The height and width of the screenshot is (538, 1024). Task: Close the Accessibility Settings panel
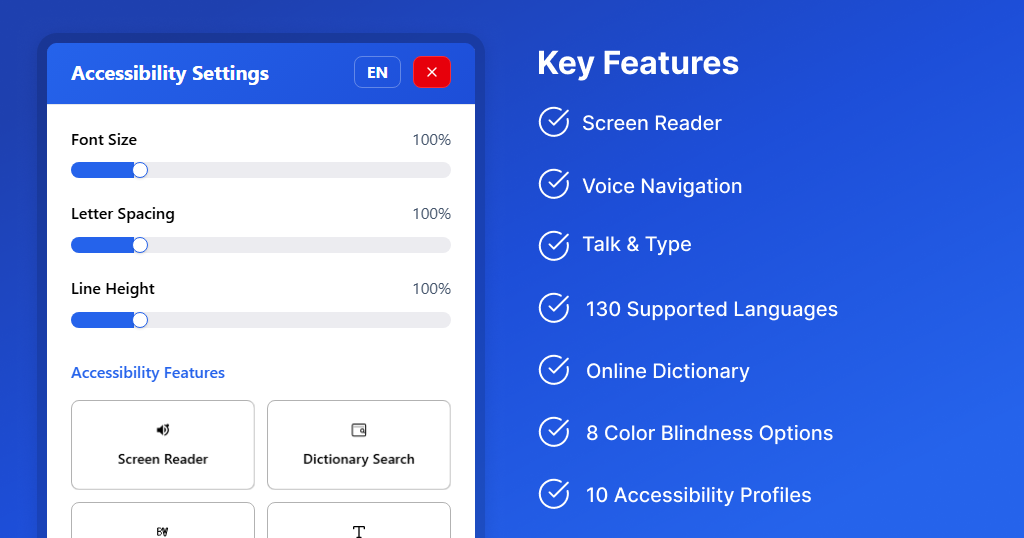point(432,73)
